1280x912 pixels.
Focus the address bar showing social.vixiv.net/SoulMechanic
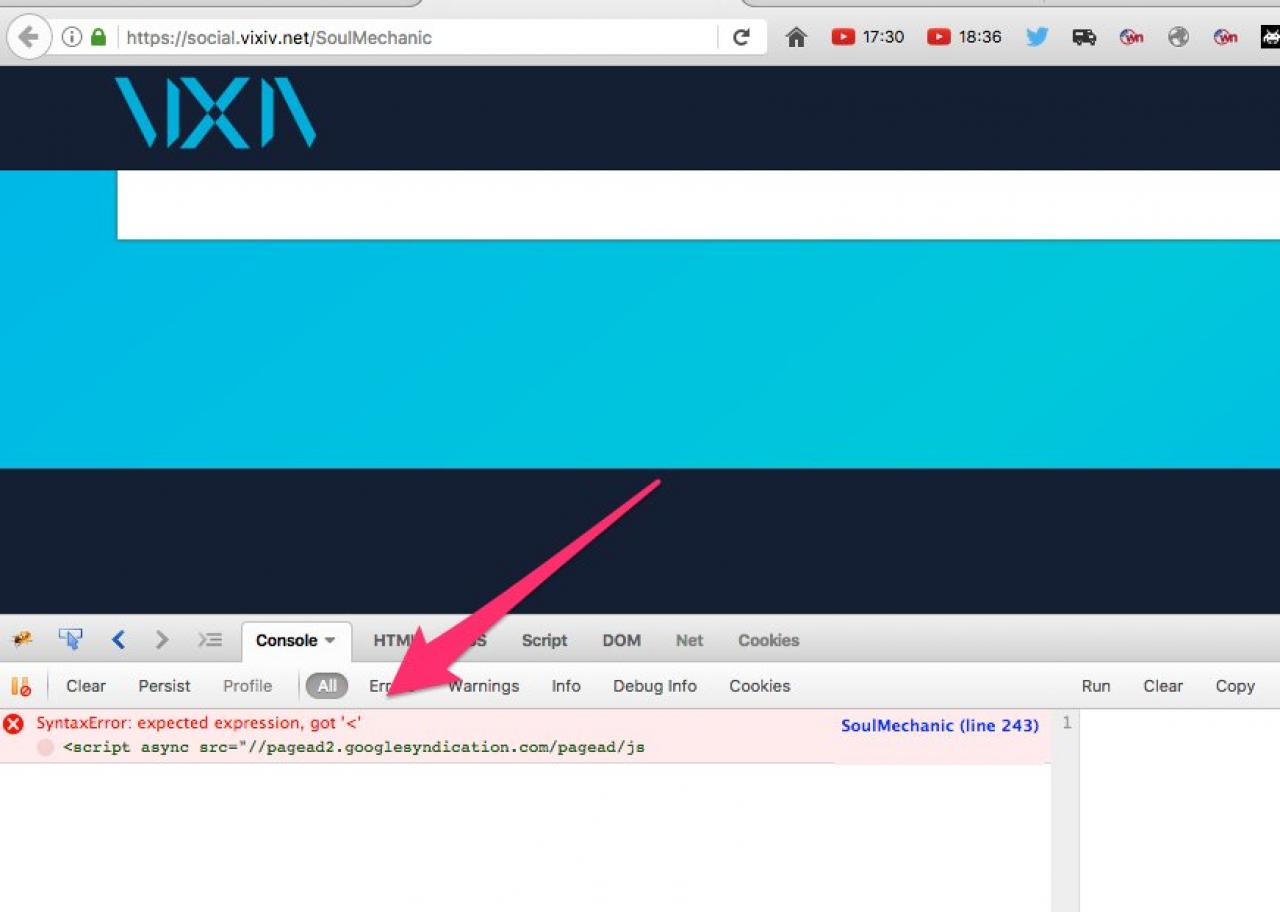418,38
